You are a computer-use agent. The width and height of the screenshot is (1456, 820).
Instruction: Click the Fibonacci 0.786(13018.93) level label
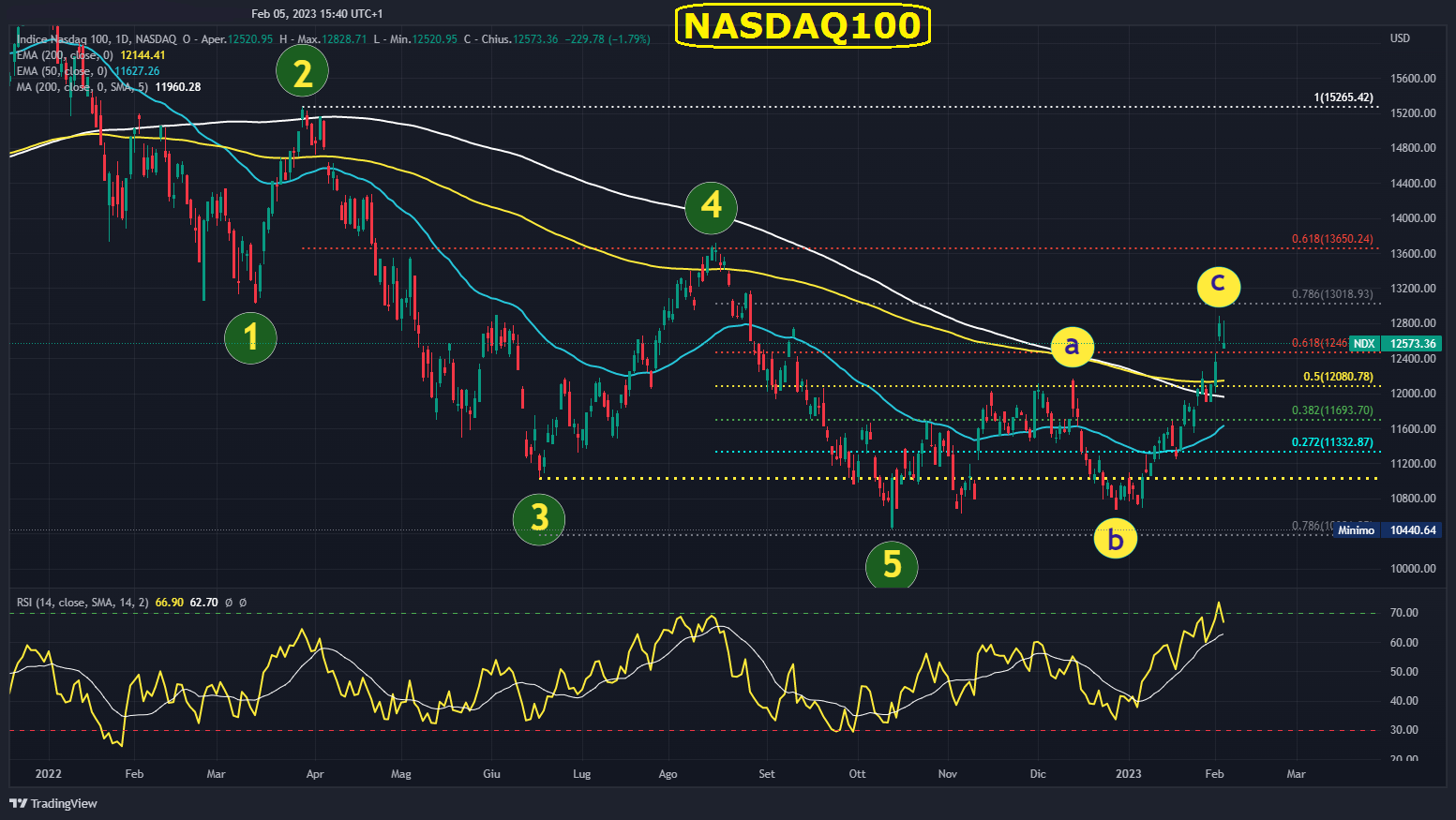[1332, 294]
